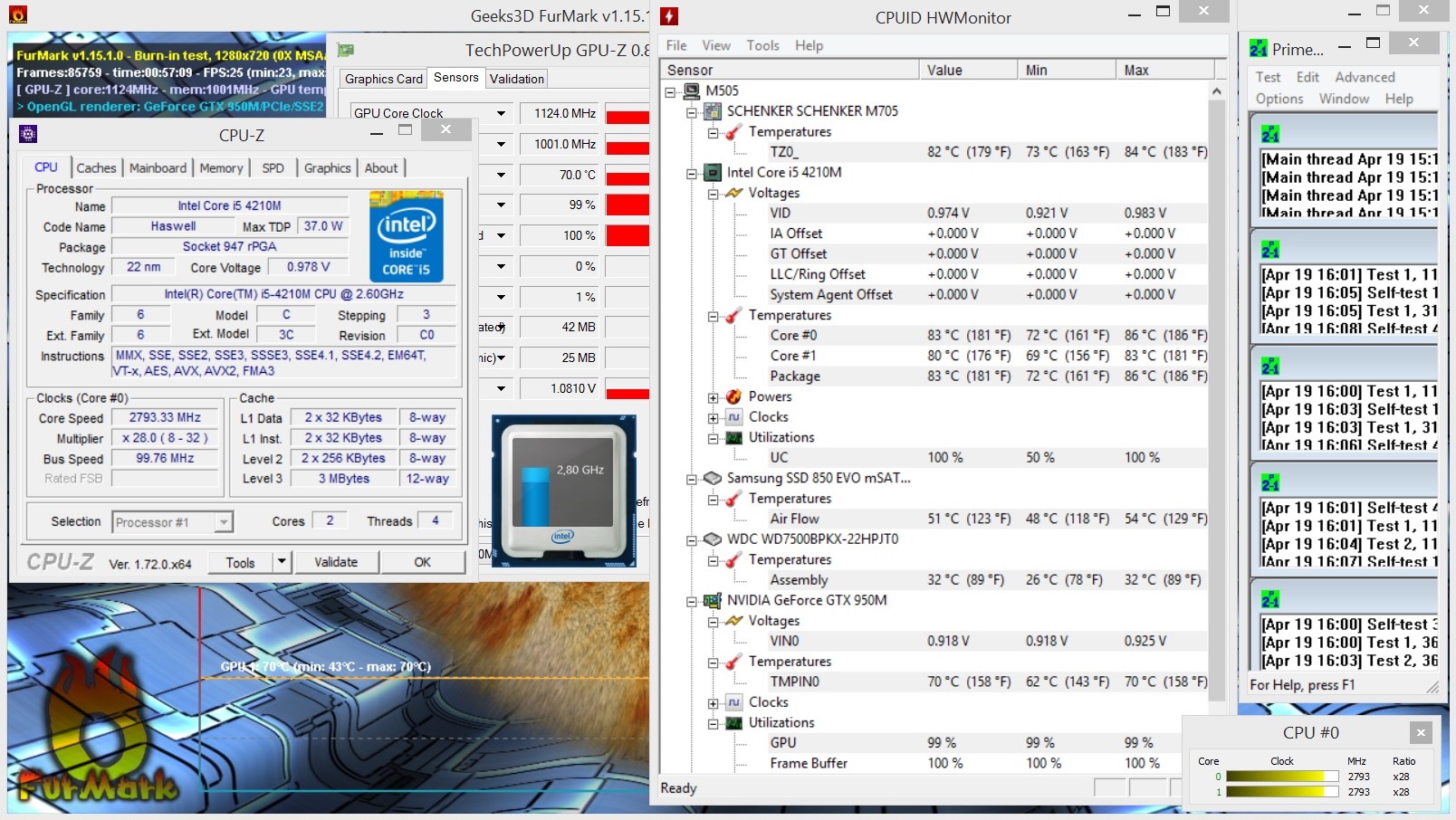Open the CPU-Z Tools dropdown arrow
Viewport: 1456px width, 820px height.
pyautogui.click(x=282, y=562)
